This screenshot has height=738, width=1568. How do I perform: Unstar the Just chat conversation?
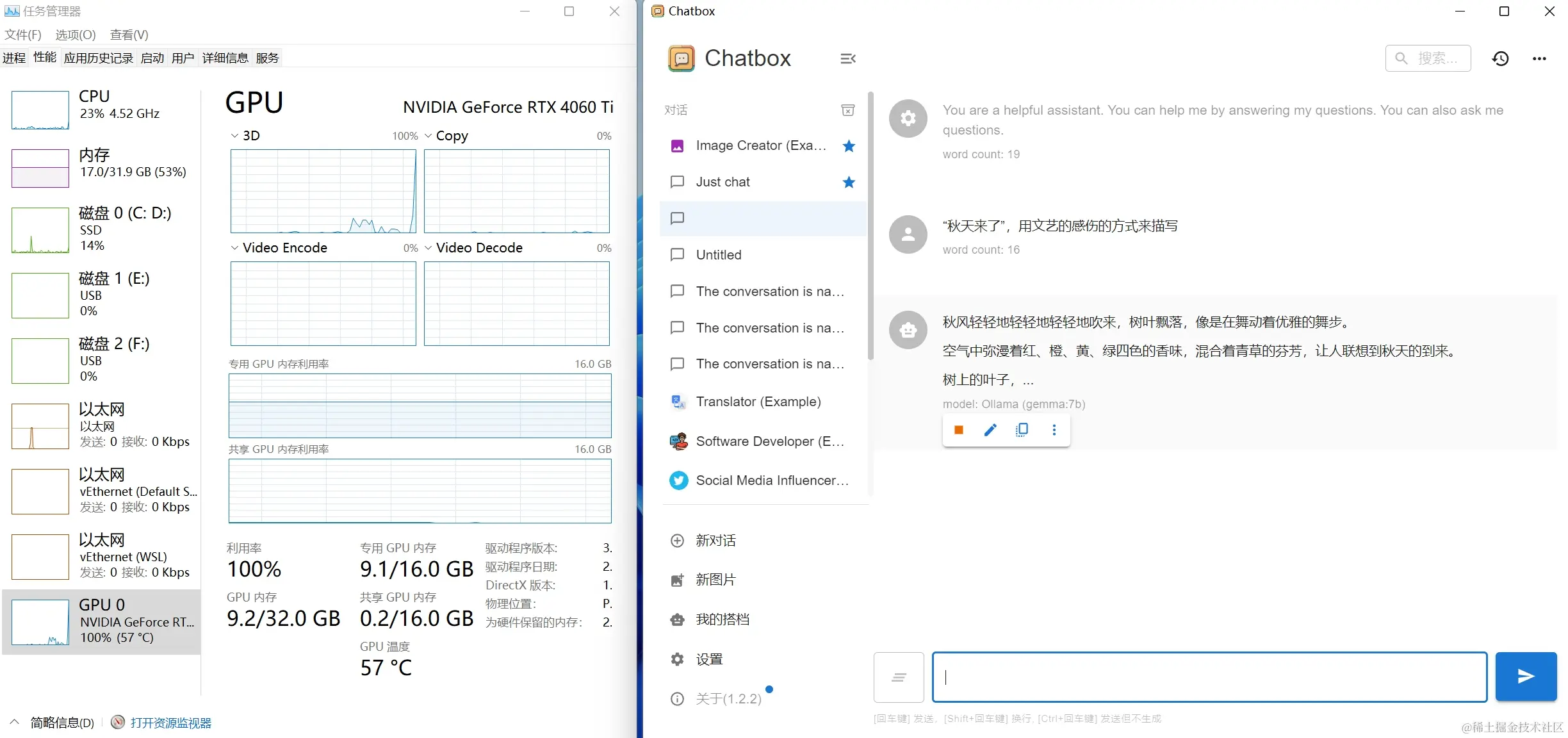tap(849, 183)
